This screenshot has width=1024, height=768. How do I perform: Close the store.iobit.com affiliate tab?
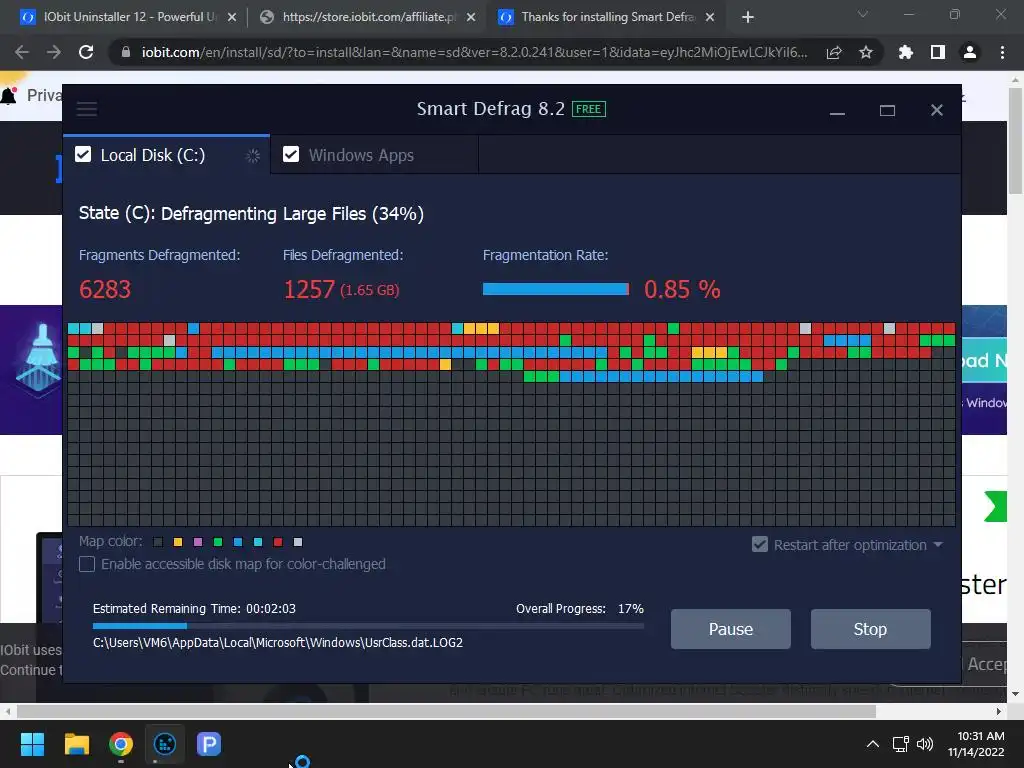pos(471,18)
